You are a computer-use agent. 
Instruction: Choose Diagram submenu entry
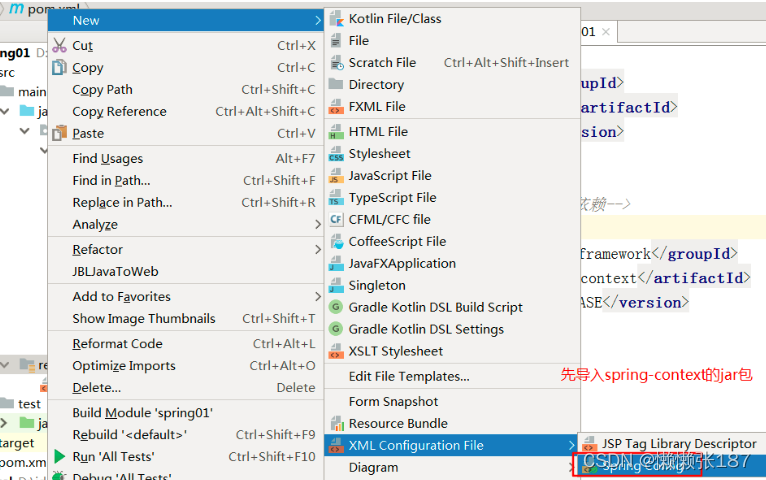(x=452, y=467)
